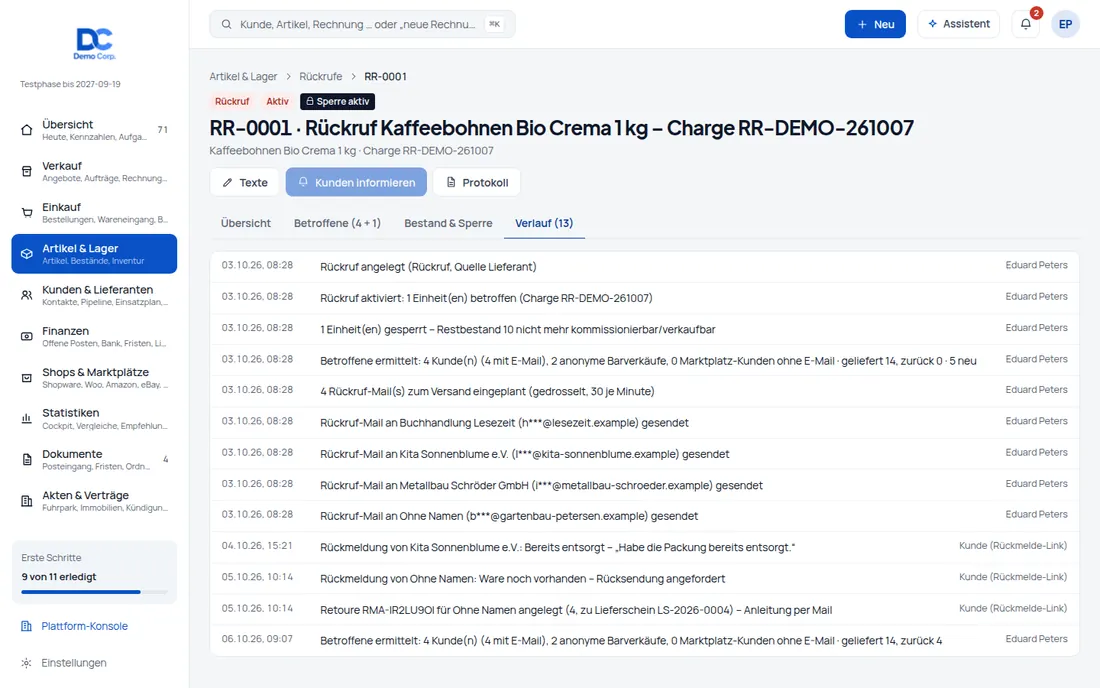Click the red Rückruf badge

(232, 102)
